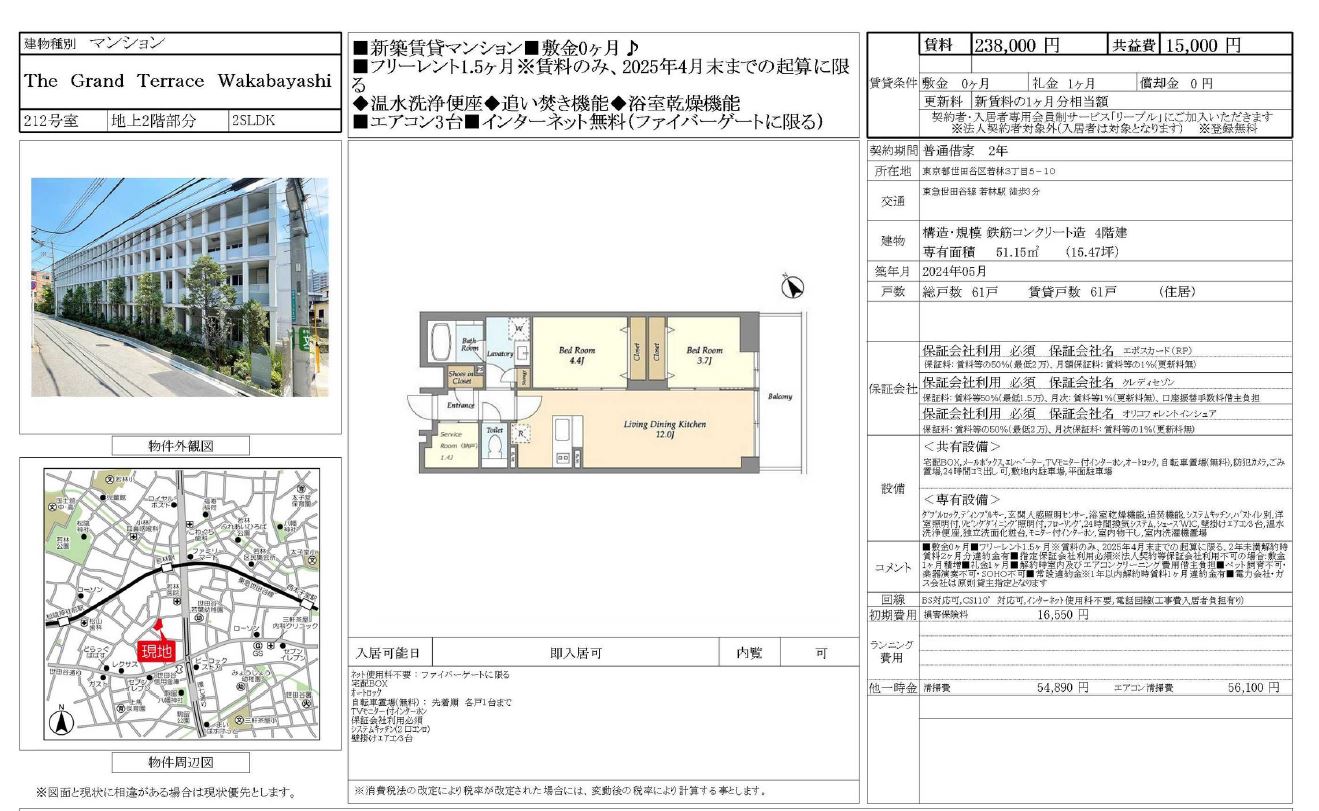
Task: Open the building exterior photo
Action: tap(179, 287)
